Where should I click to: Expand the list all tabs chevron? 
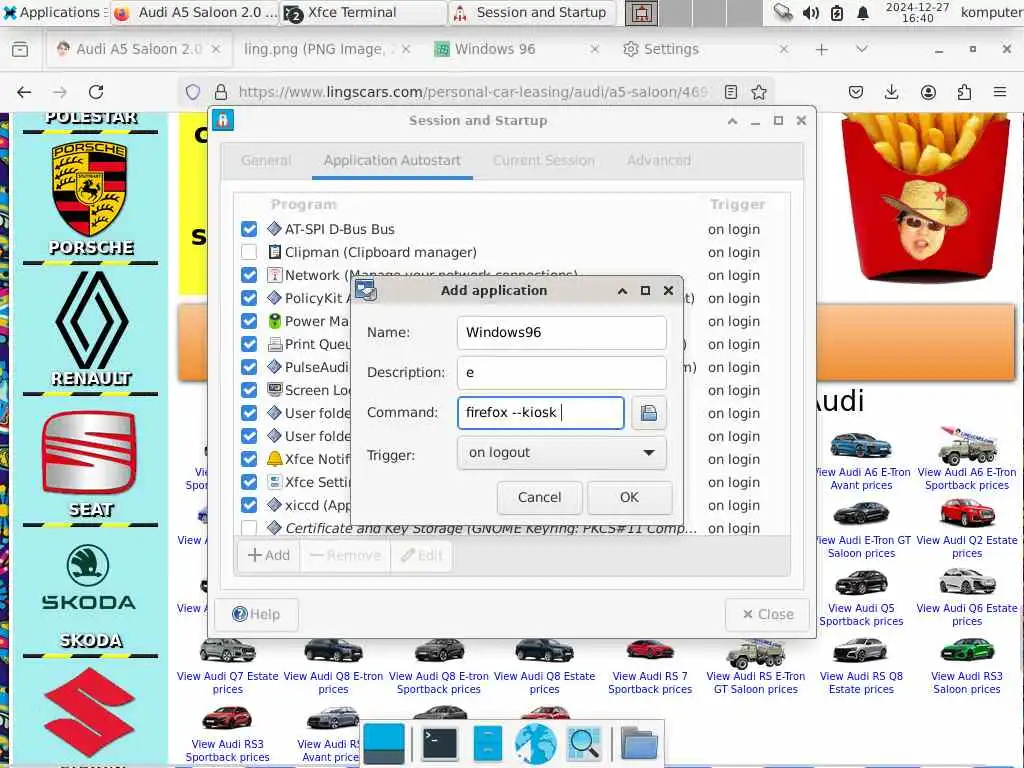(861, 49)
